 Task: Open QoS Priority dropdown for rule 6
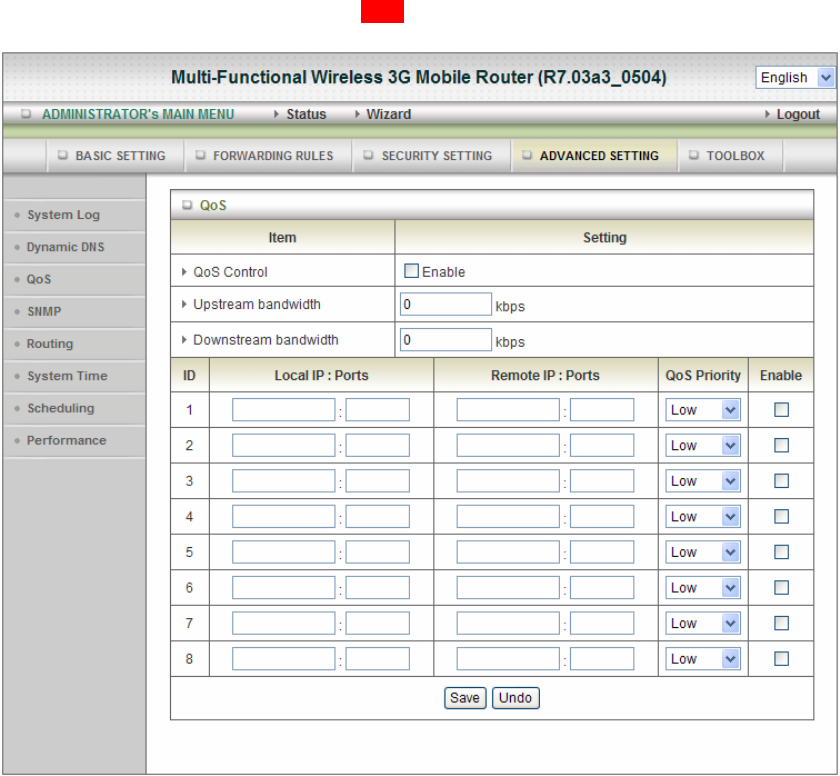coord(703,587)
